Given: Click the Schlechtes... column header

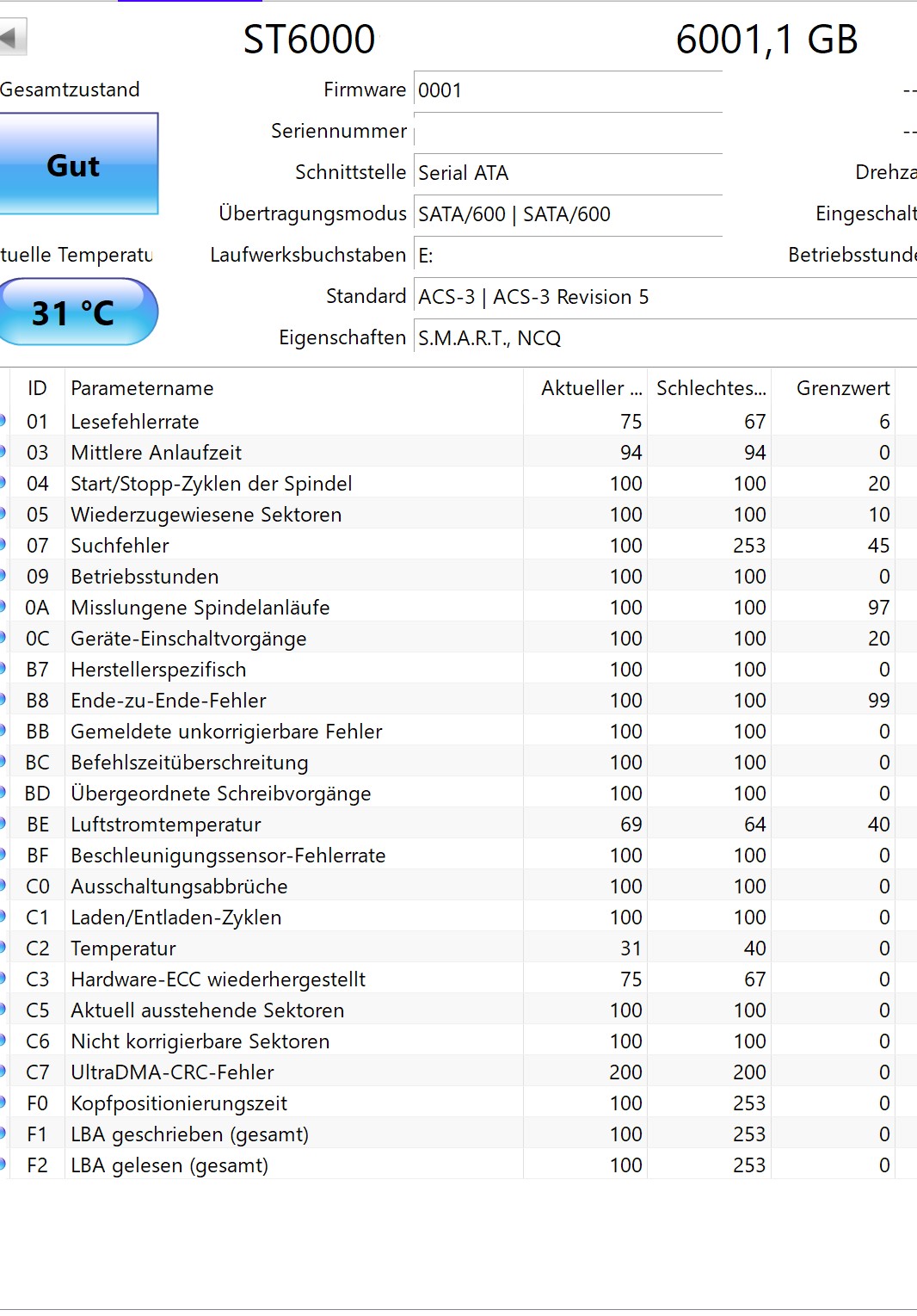Looking at the screenshot, I should click(x=709, y=388).
